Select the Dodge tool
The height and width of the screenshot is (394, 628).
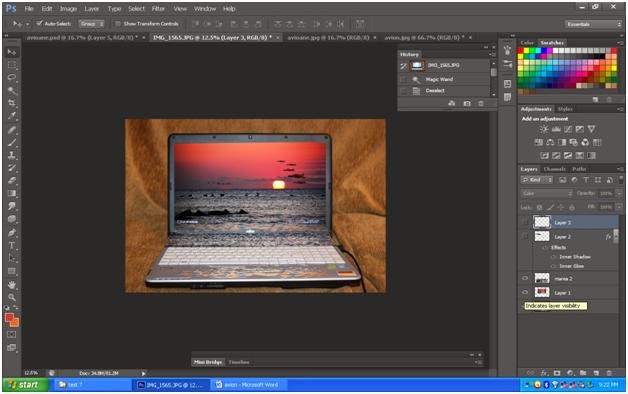[12, 219]
